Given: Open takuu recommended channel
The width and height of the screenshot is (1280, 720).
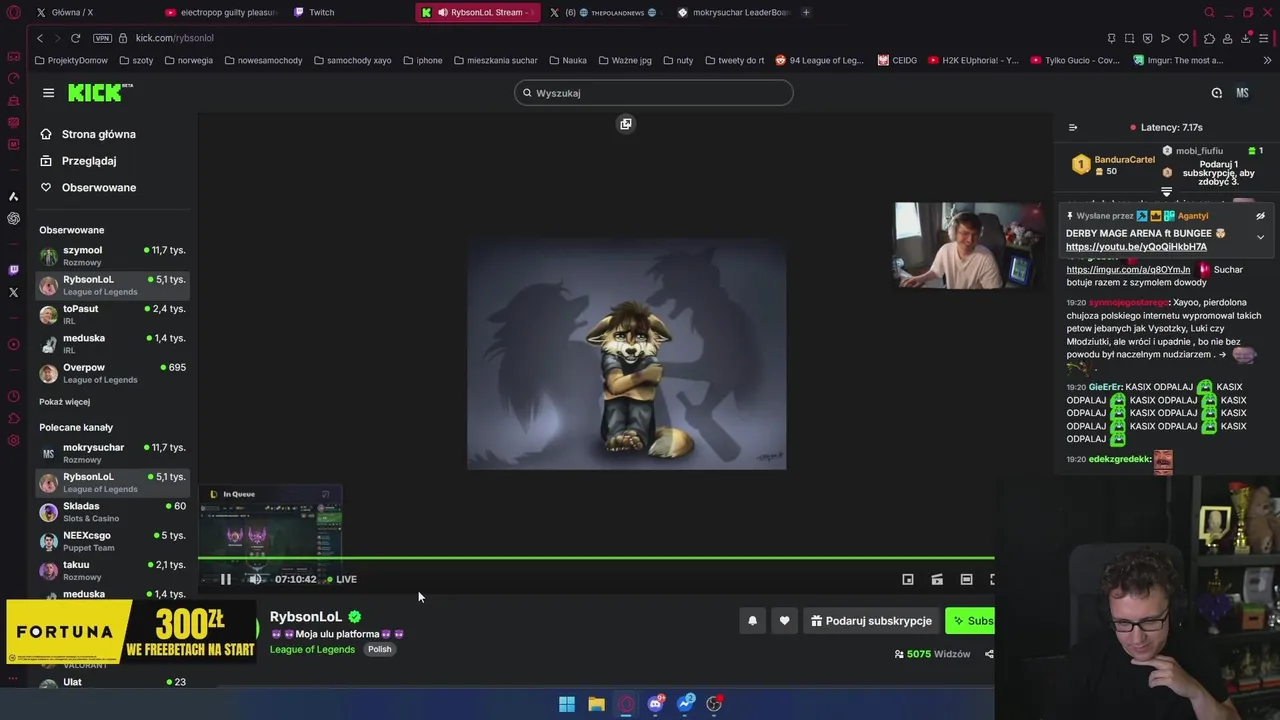Looking at the screenshot, I should coord(112,570).
